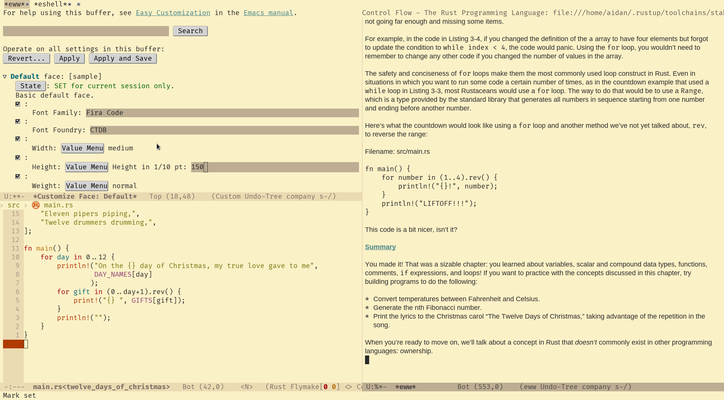Open the State menu button
724x400 pixels.
[30, 85]
